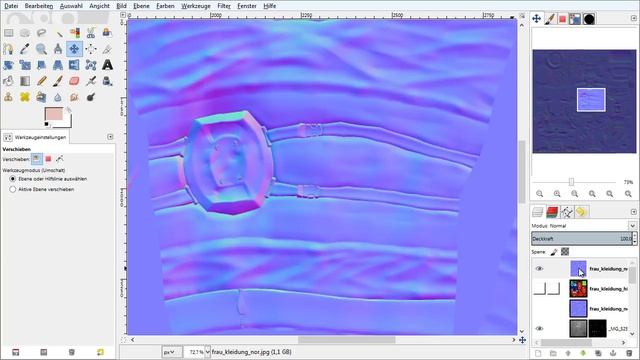Select the Measure tool

58,49
